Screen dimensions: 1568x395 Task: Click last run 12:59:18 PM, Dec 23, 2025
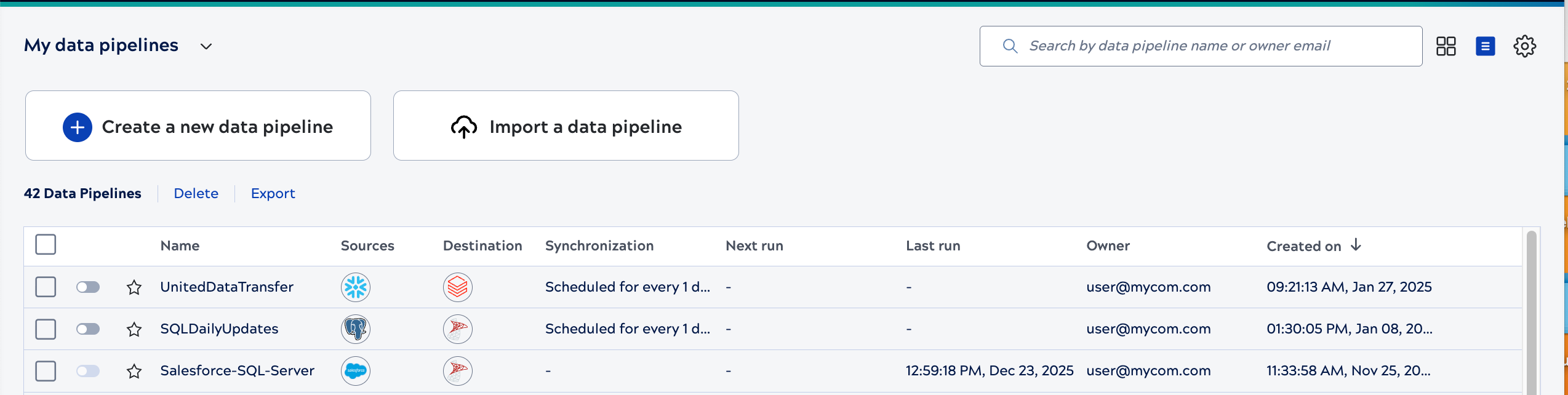tap(990, 370)
